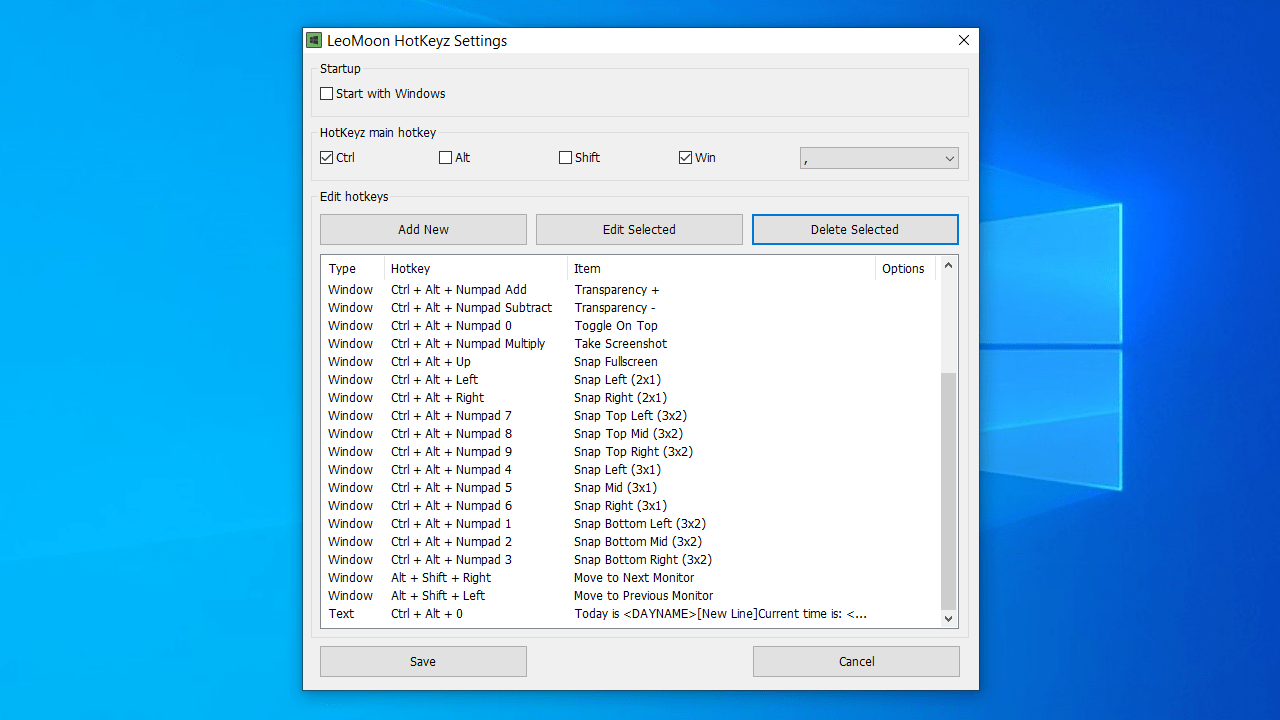
Task: Click hotkey cell Ctrl + Alt + 0
Action: click(x=427, y=614)
